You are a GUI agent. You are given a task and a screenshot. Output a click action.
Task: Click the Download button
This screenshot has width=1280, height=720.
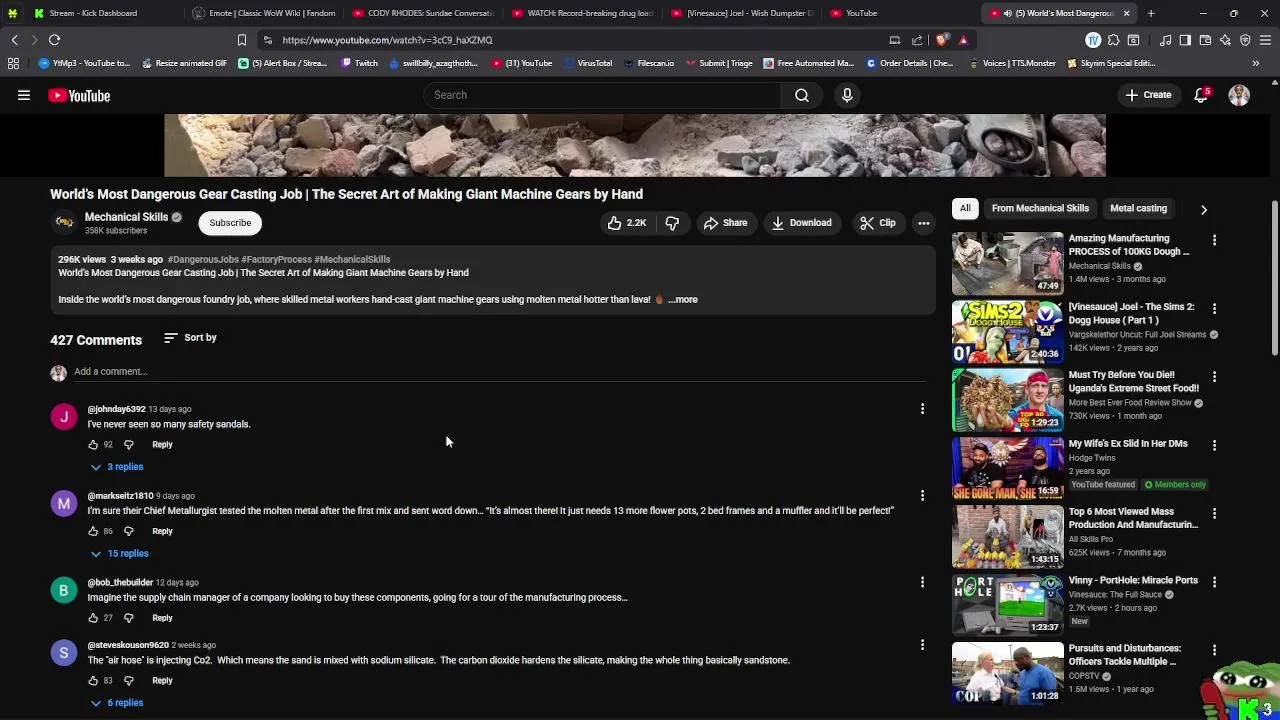pyautogui.click(x=801, y=223)
